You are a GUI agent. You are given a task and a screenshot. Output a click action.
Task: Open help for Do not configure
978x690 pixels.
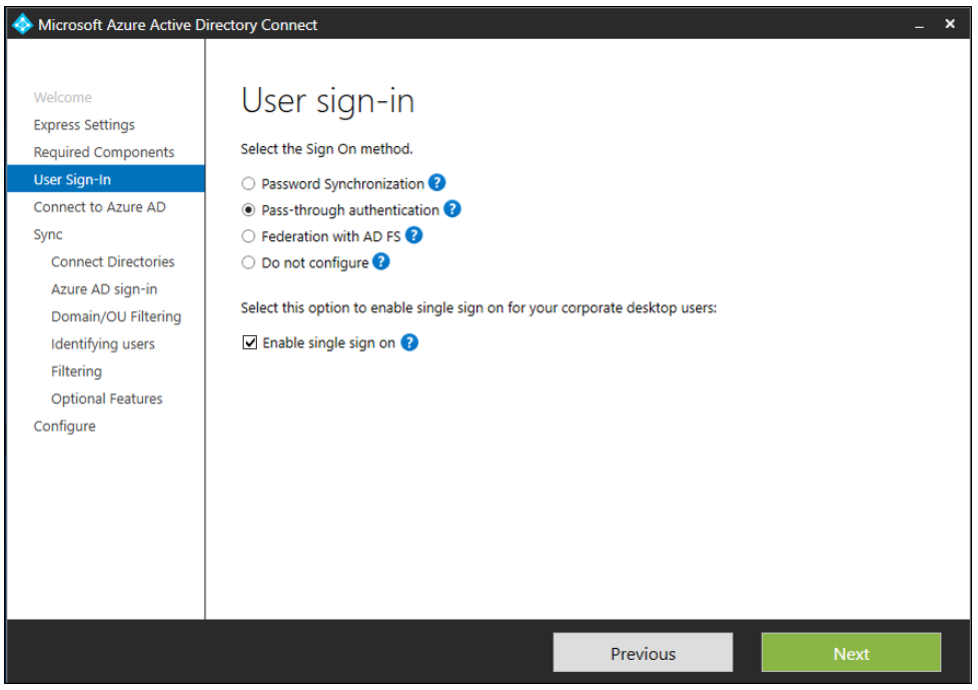(x=381, y=261)
